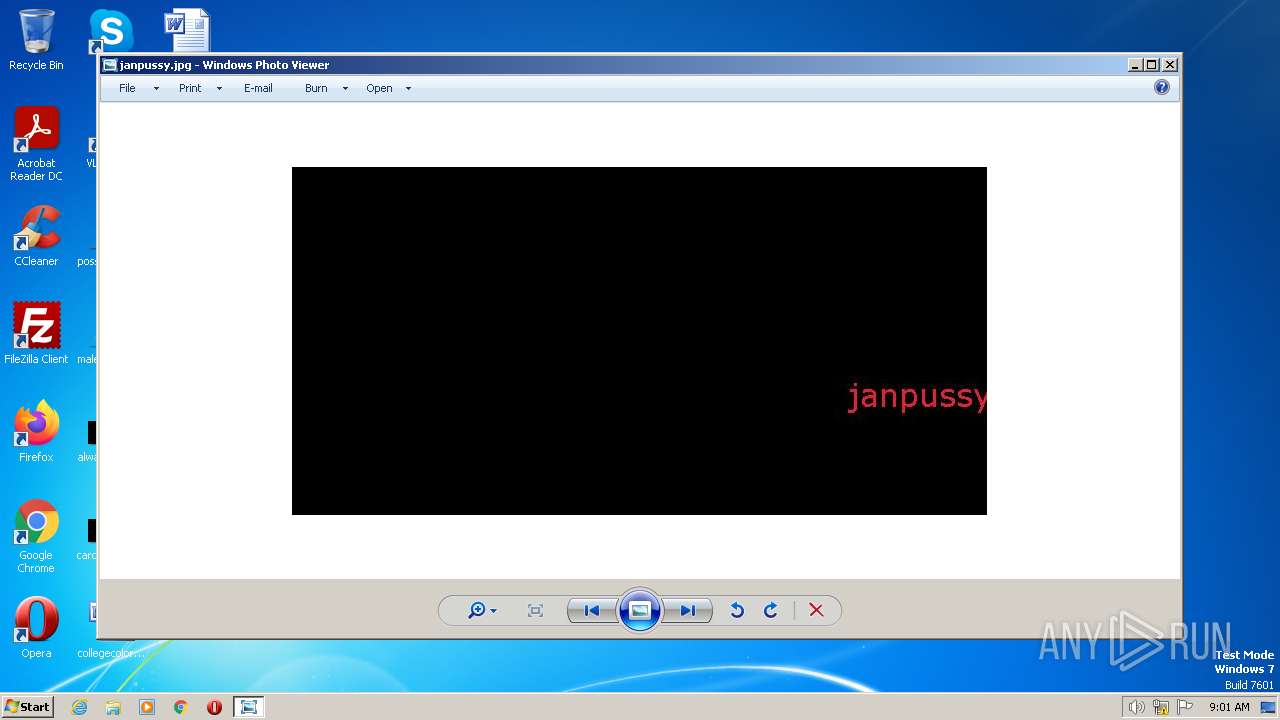Open the magnifier zoom control
The height and width of the screenshot is (720, 1280).
(x=482, y=610)
